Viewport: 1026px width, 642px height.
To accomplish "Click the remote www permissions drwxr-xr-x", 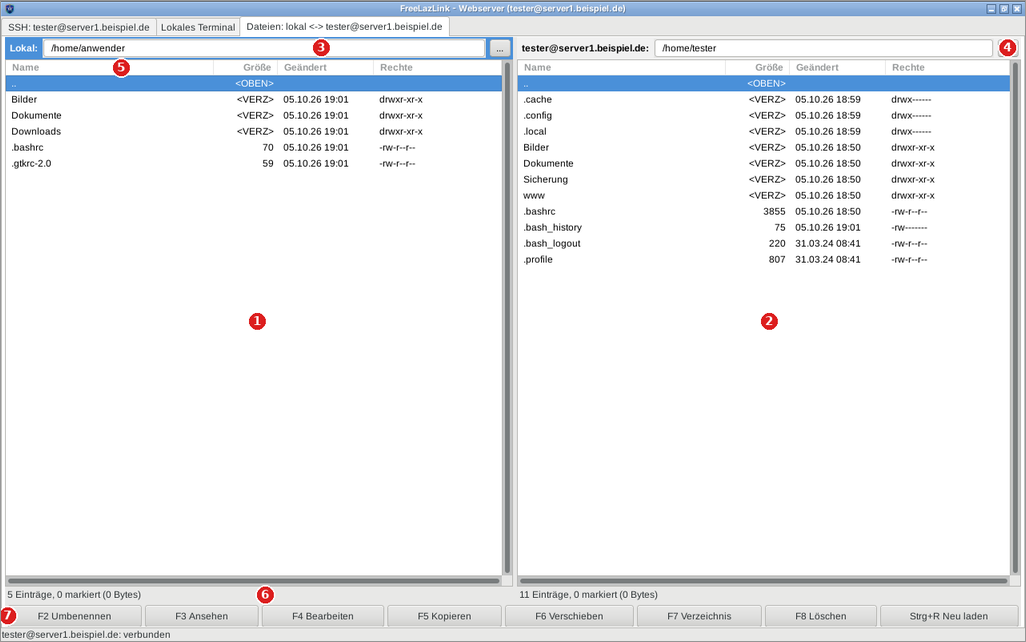I will tap(913, 196).
